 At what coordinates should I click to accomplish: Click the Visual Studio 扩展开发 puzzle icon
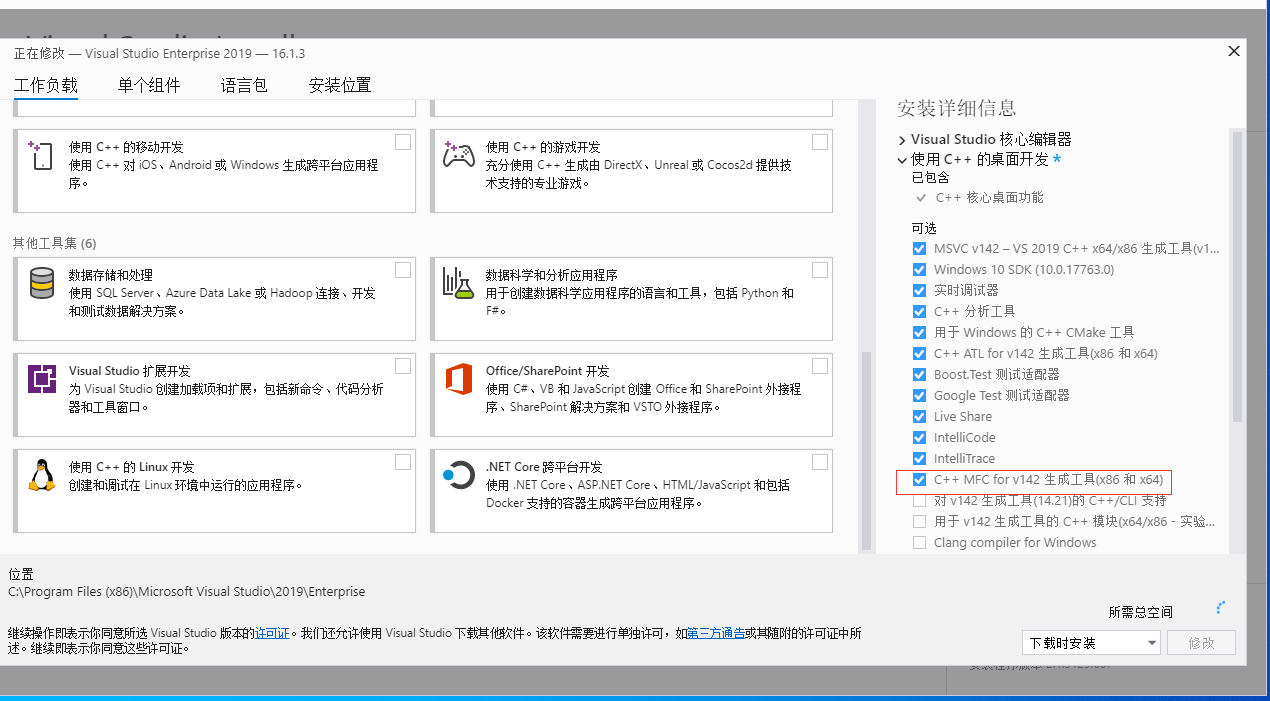coord(40,381)
